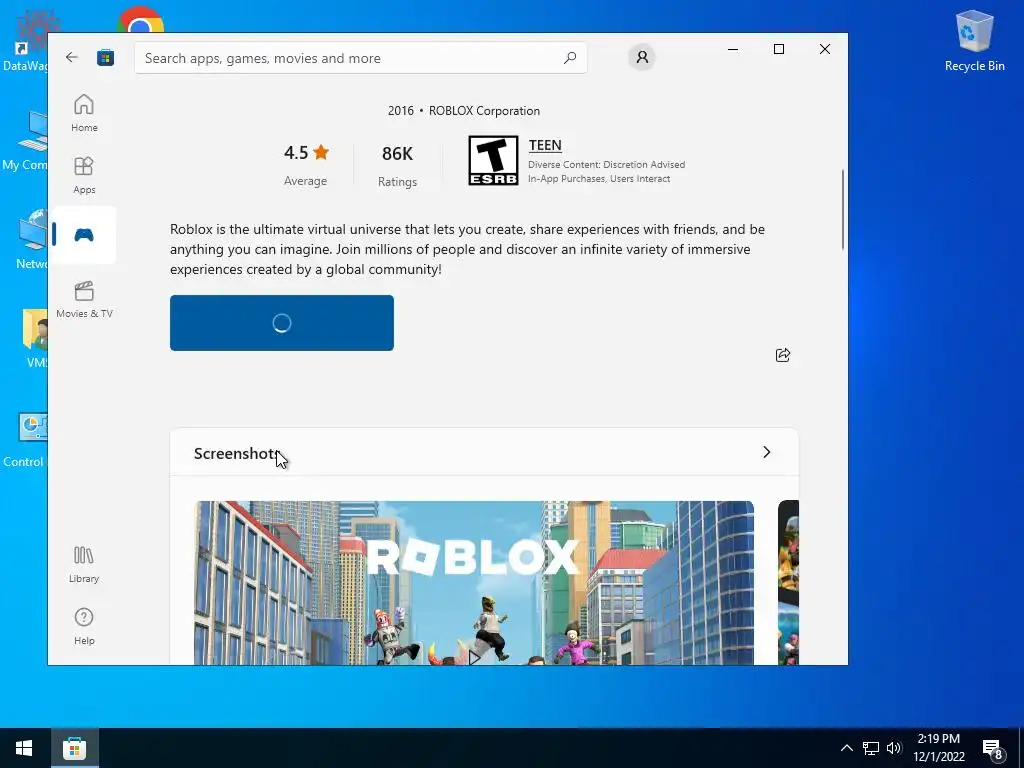
Task: Click the Microsoft Store logo icon in header
Action: click(x=105, y=57)
